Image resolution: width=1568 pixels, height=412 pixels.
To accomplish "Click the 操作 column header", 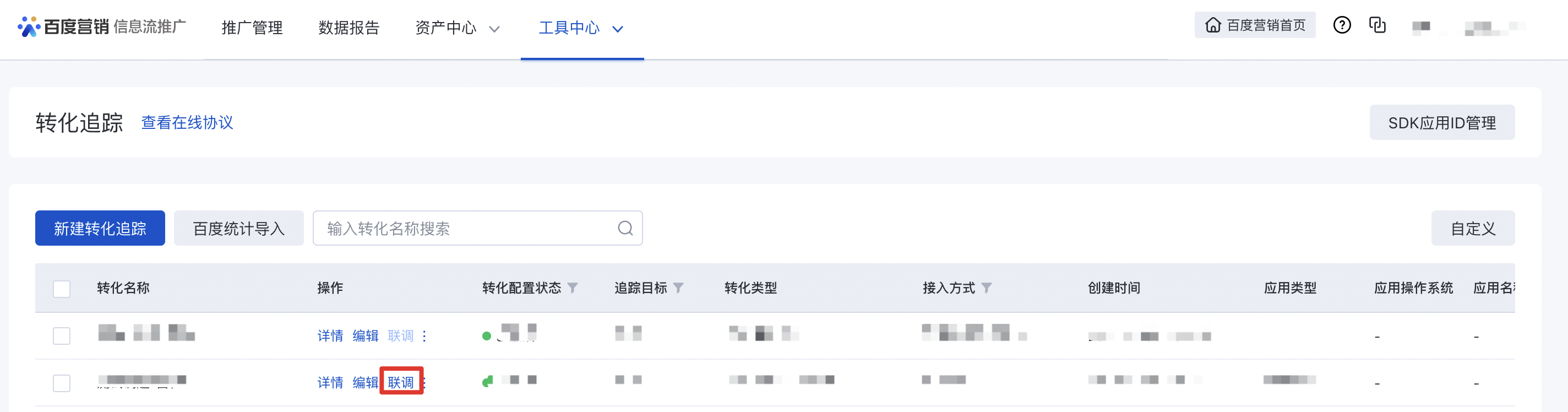I will click(x=330, y=288).
